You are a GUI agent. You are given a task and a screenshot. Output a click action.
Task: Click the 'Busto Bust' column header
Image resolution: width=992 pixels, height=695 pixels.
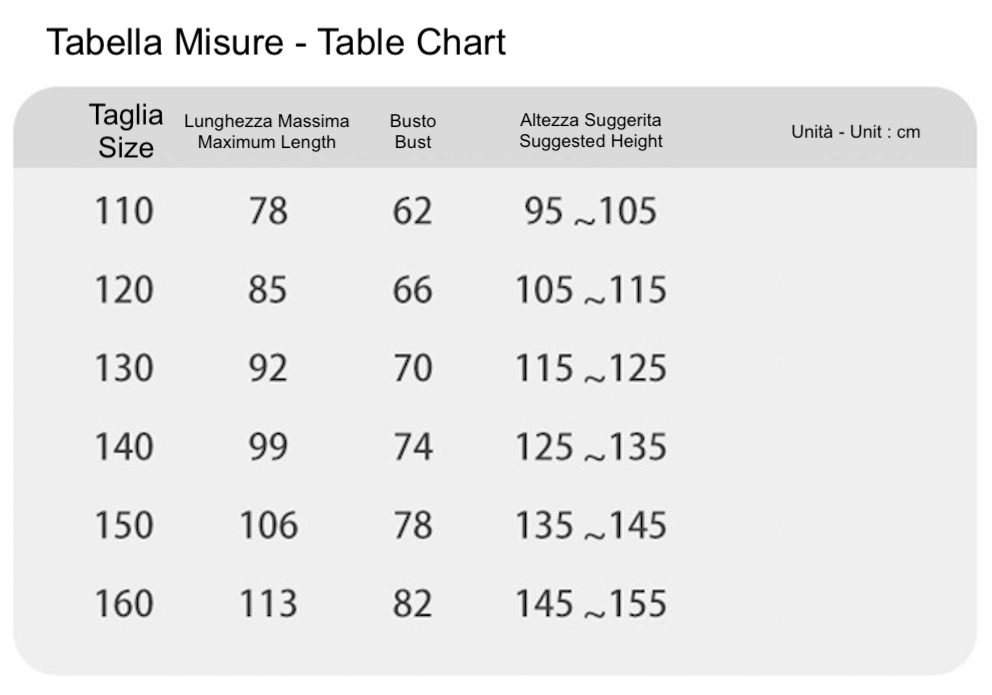pos(413,131)
